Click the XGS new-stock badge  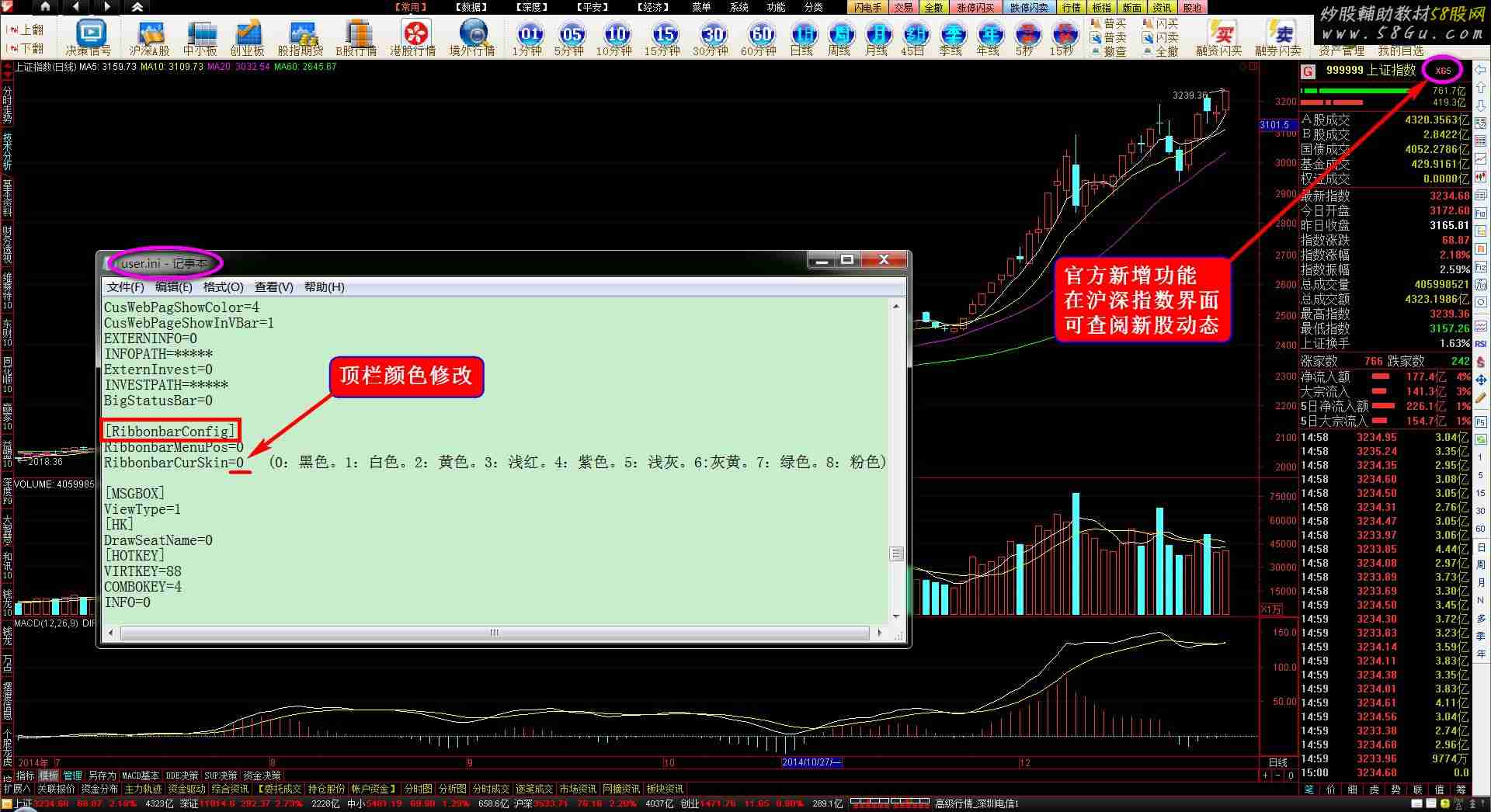(x=1443, y=71)
